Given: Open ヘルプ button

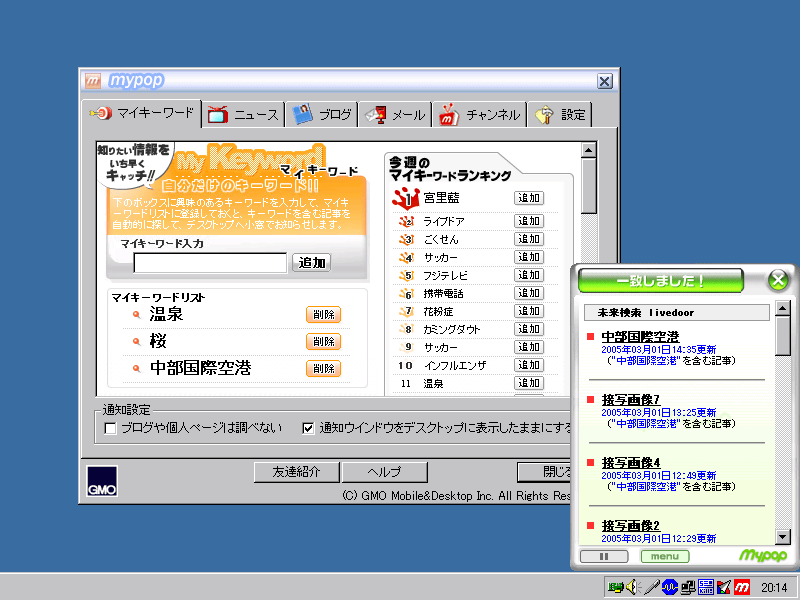Looking at the screenshot, I should pyautogui.click(x=384, y=472).
